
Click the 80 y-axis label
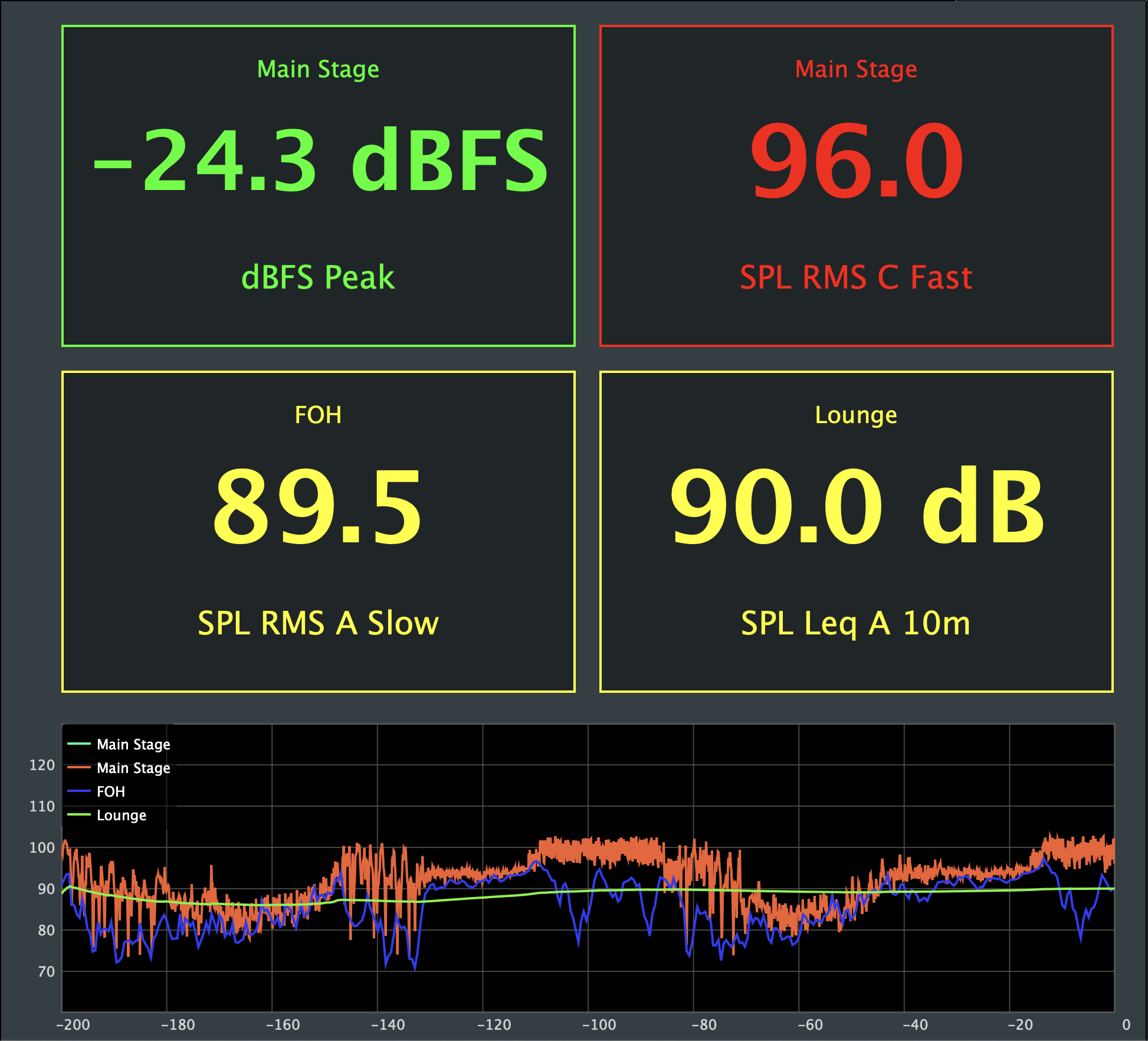pos(46,931)
